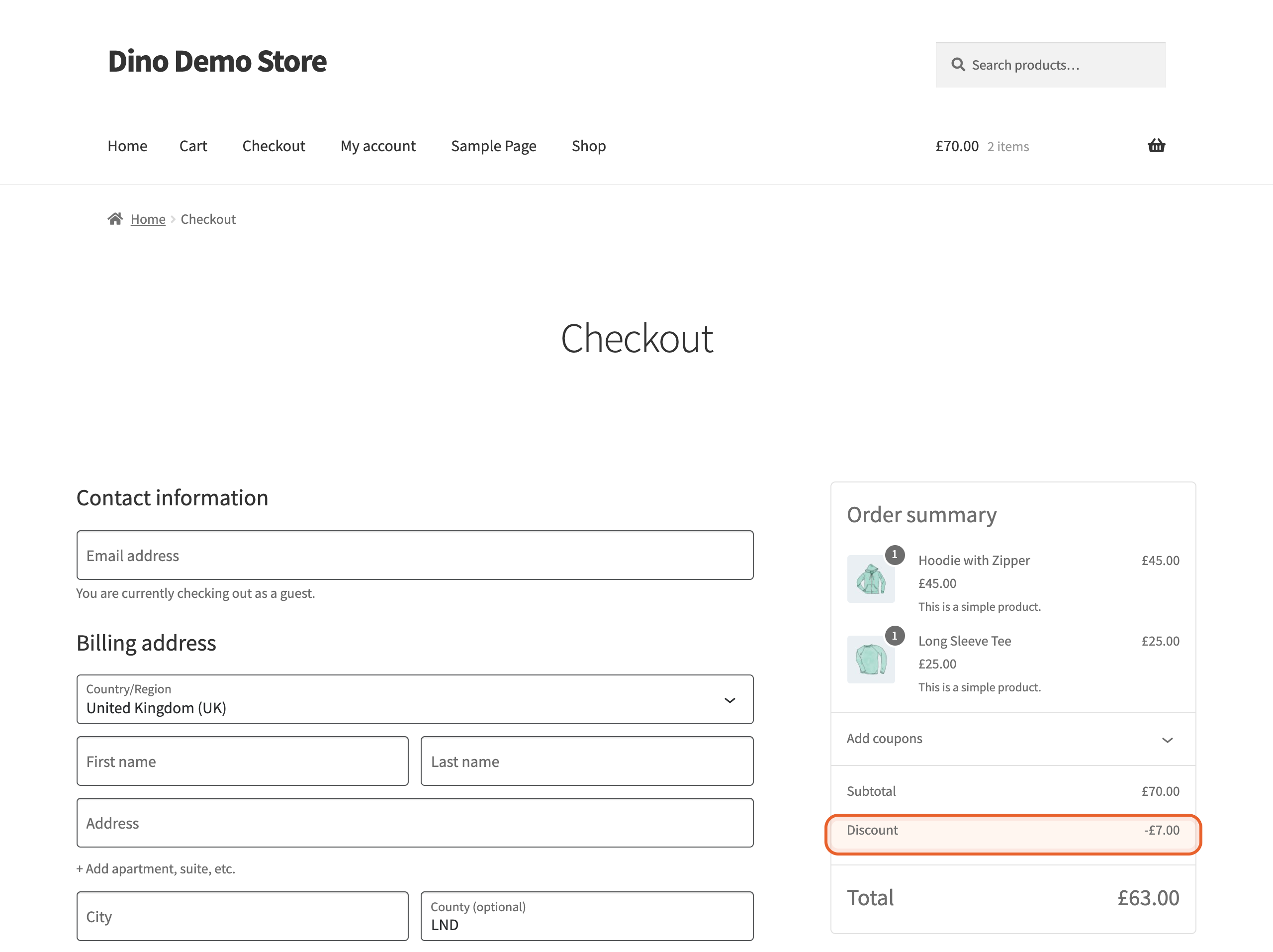The image size is (1273, 952).
Task: Click the Subtotal £70.00 amount
Action: click(1160, 791)
